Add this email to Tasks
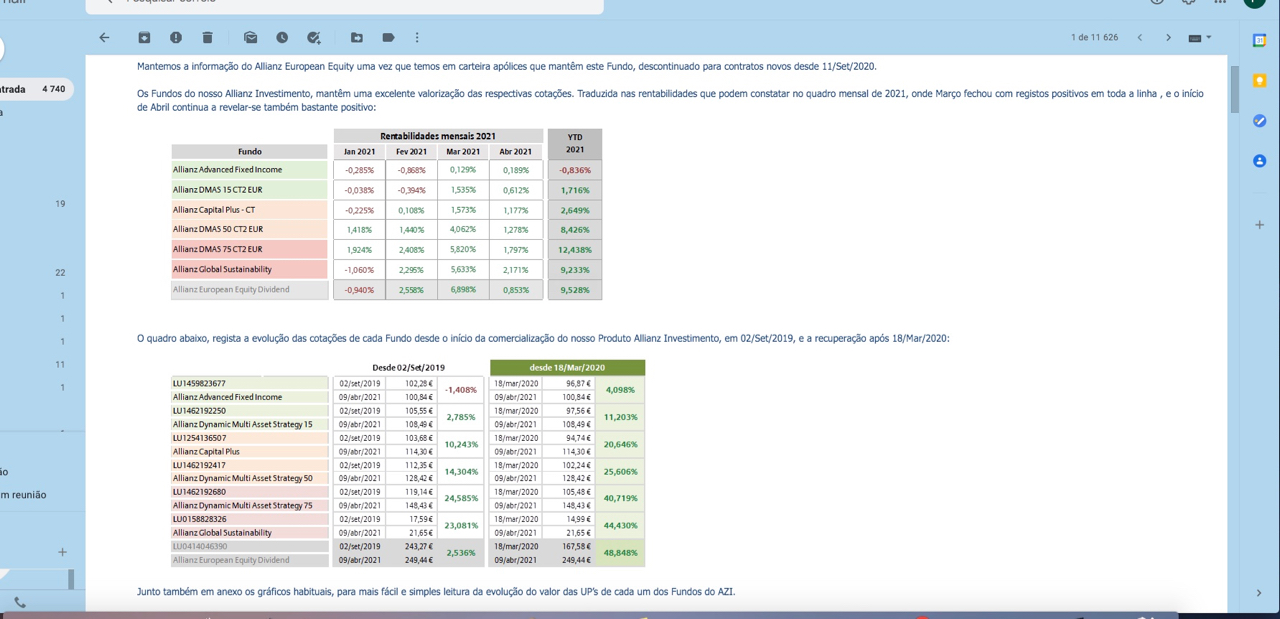The image size is (1280, 619). (x=314, y=38)
